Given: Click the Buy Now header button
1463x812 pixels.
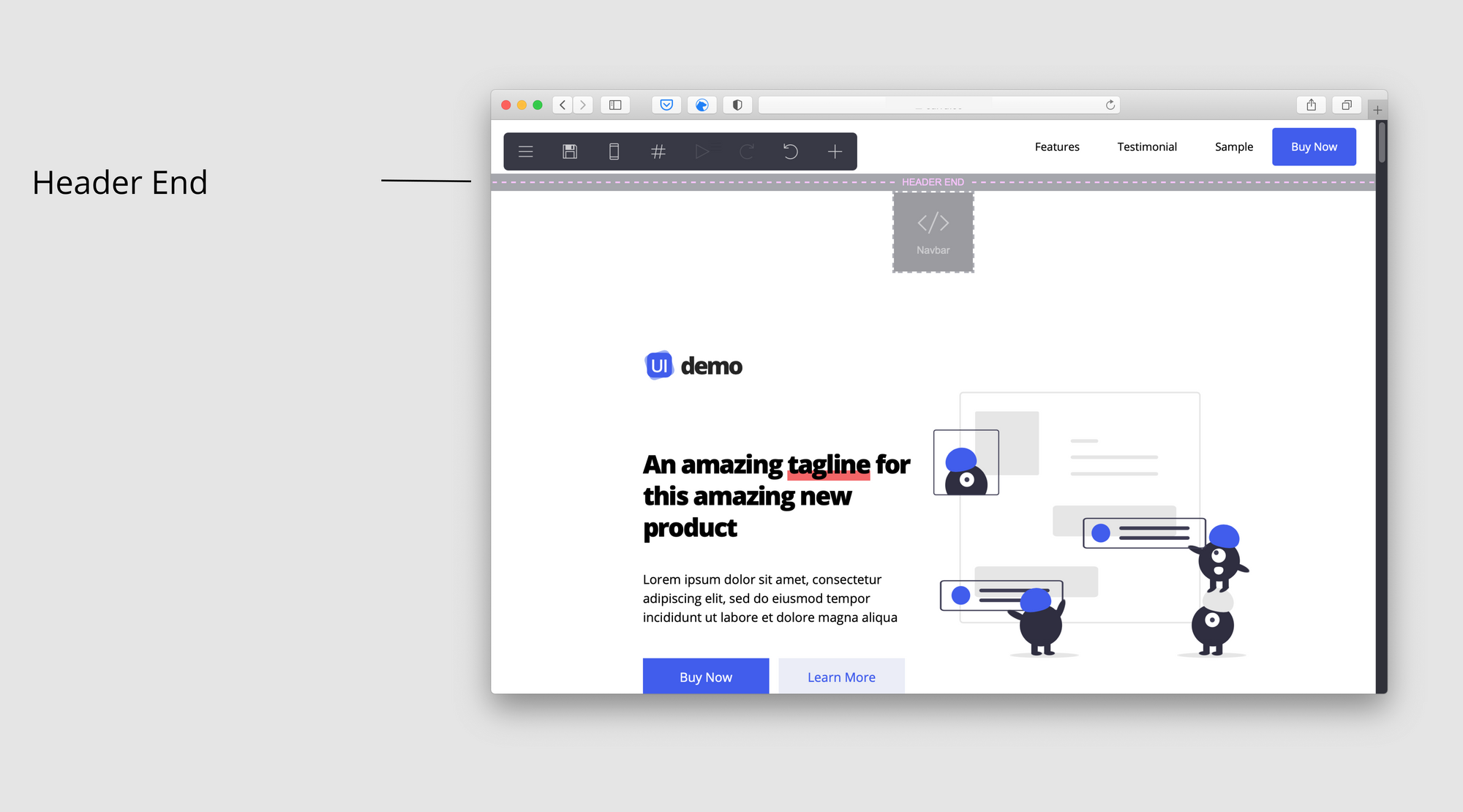Looking at the screenshot, I should click(x=1313, y=147).
